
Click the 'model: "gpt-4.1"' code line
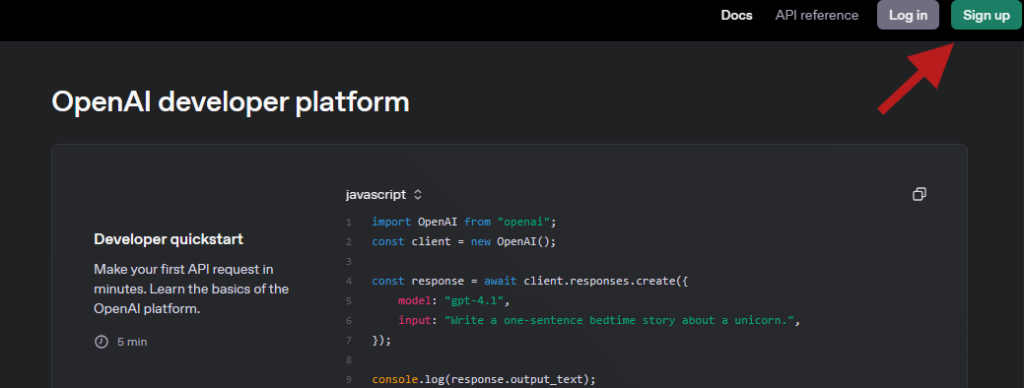point(453,301)
